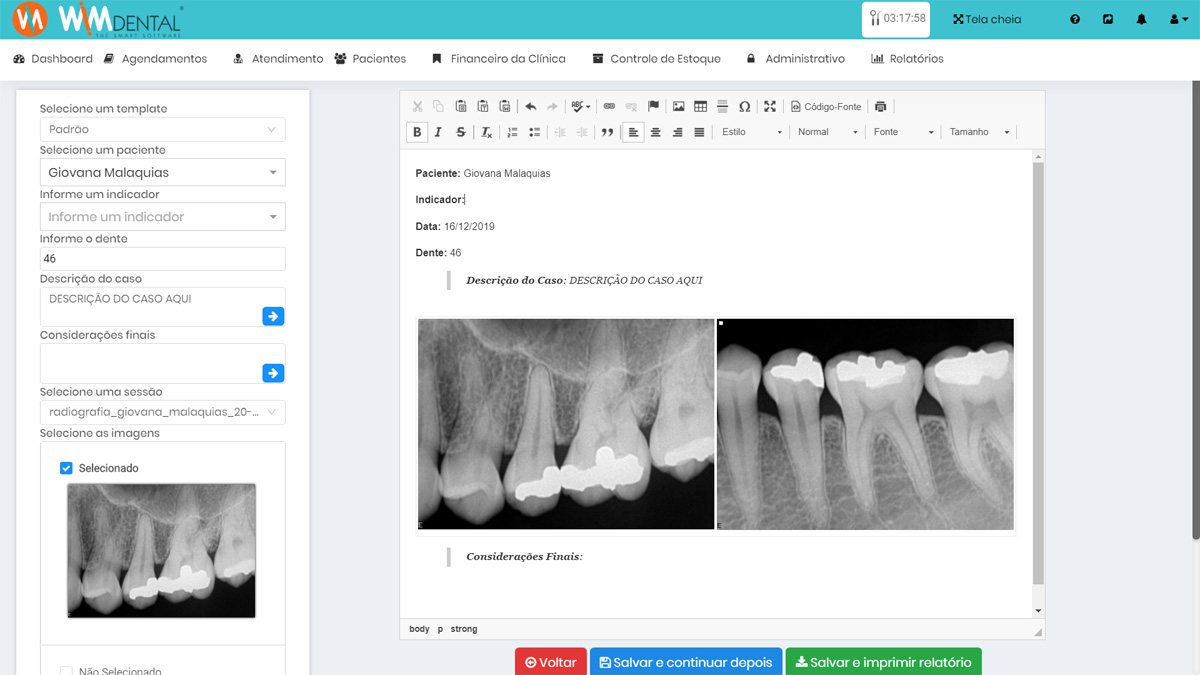The height and width of the screenshot is (675, 1200).
Task: Open the user account menu
Action: [x=1179, y=19]
